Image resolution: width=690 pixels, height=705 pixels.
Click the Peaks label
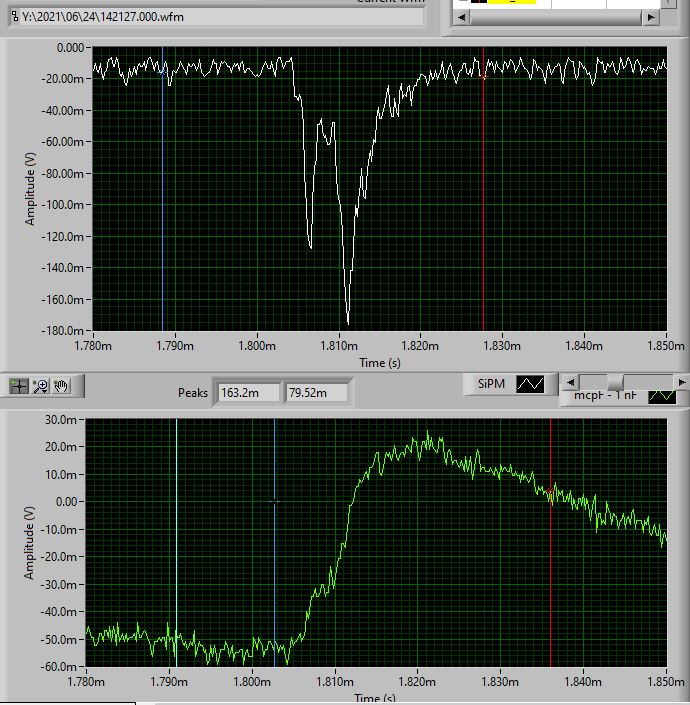(x=193, y=393)
